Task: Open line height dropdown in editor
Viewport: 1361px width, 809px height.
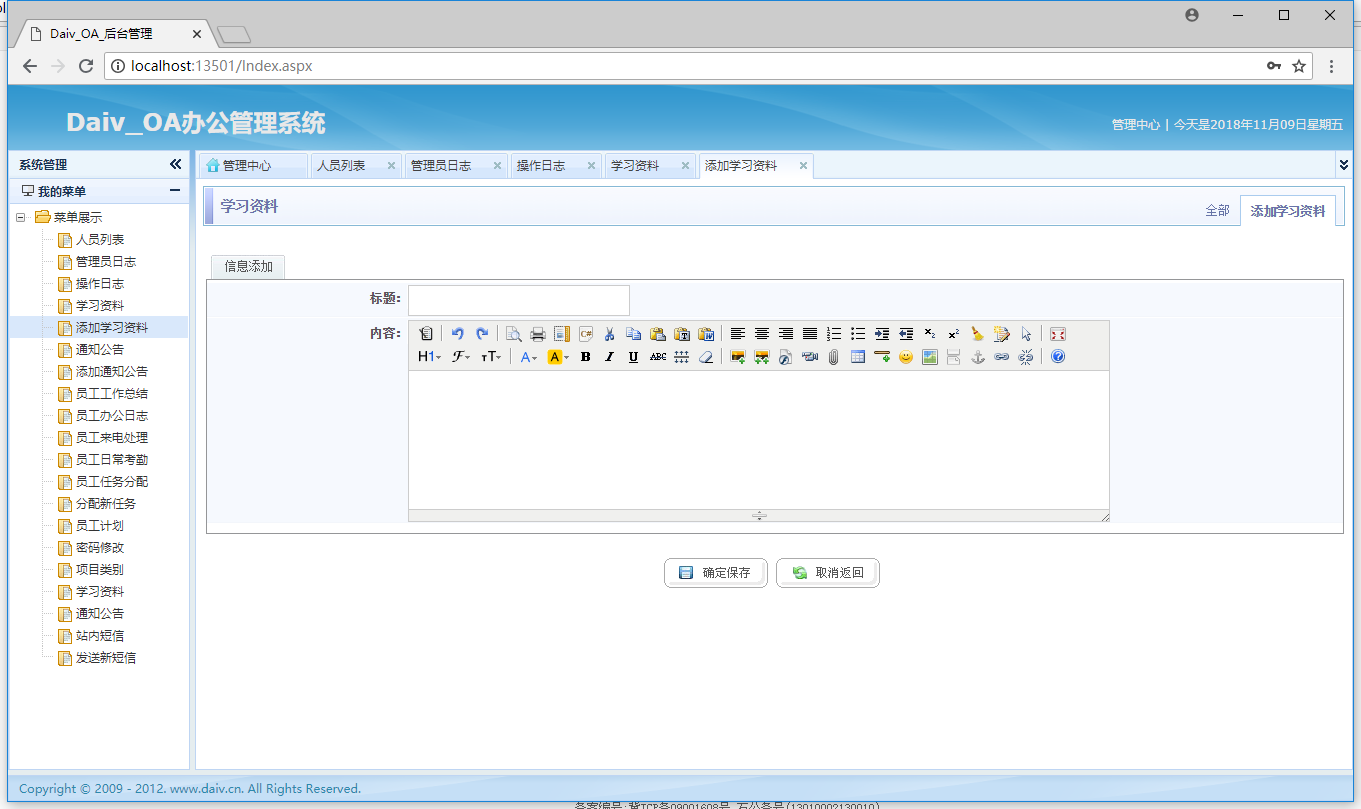Action: click(x=682, y=357)
